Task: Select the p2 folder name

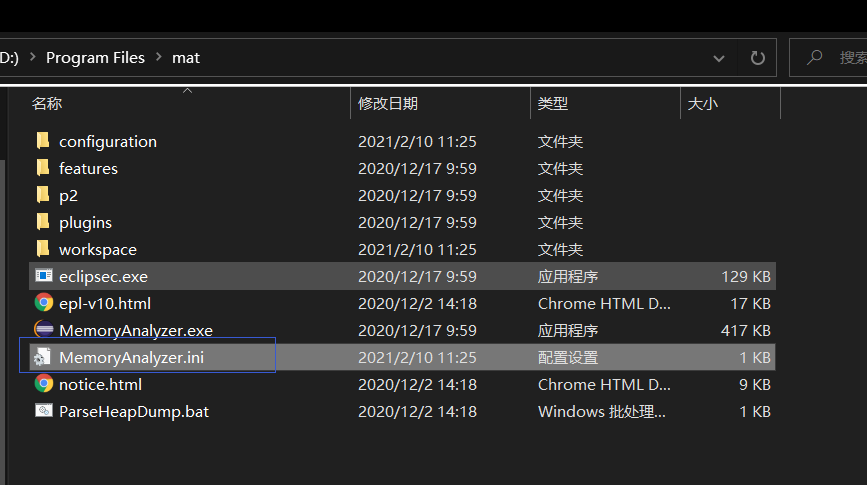Action: click(x=69, y=196)
